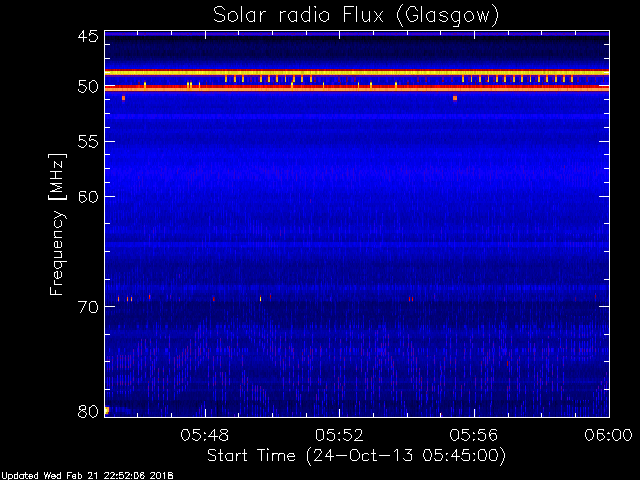
Task: Click the 06:00 time tick label
Action: 609,435
